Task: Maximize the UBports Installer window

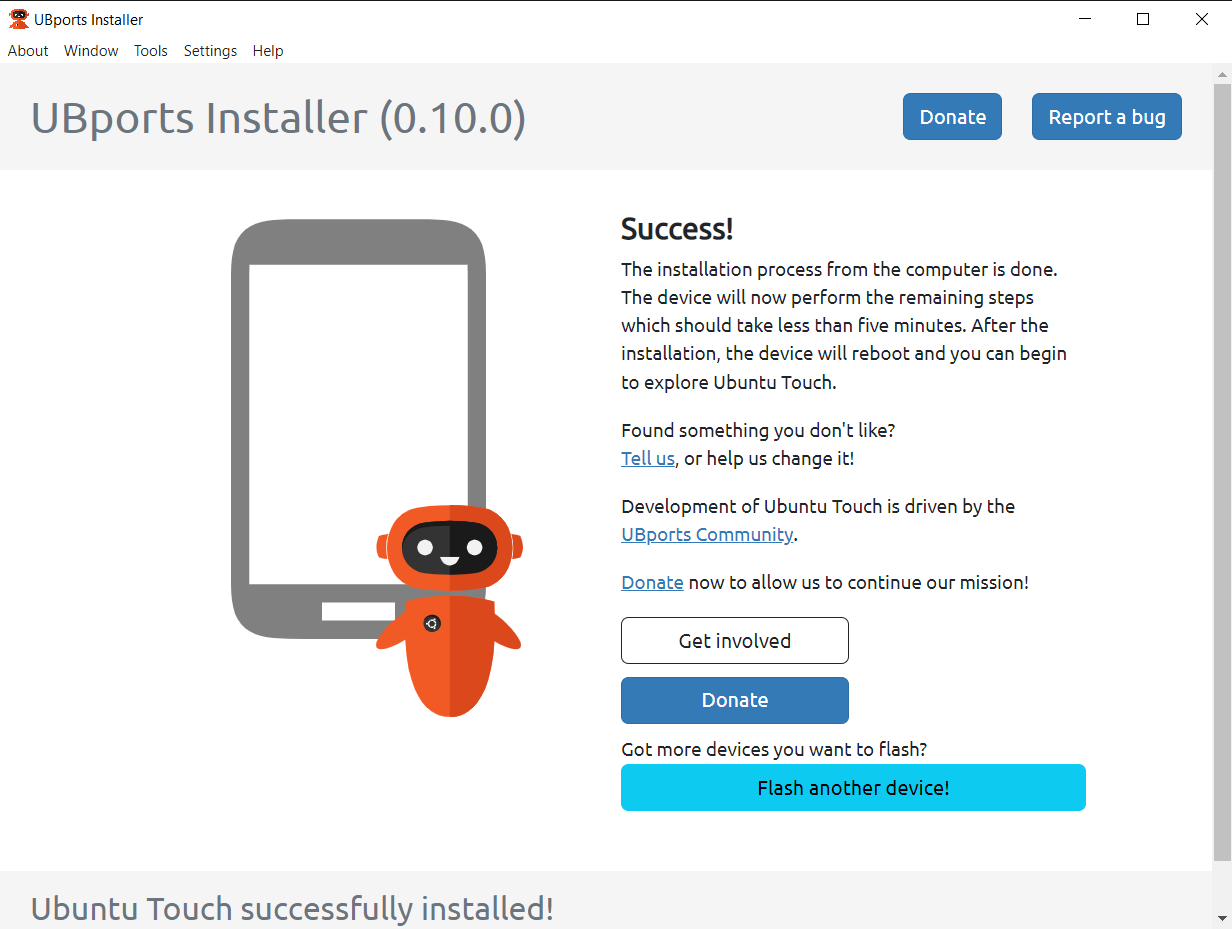Action: pyautogui.click(x=1143, y=19)
